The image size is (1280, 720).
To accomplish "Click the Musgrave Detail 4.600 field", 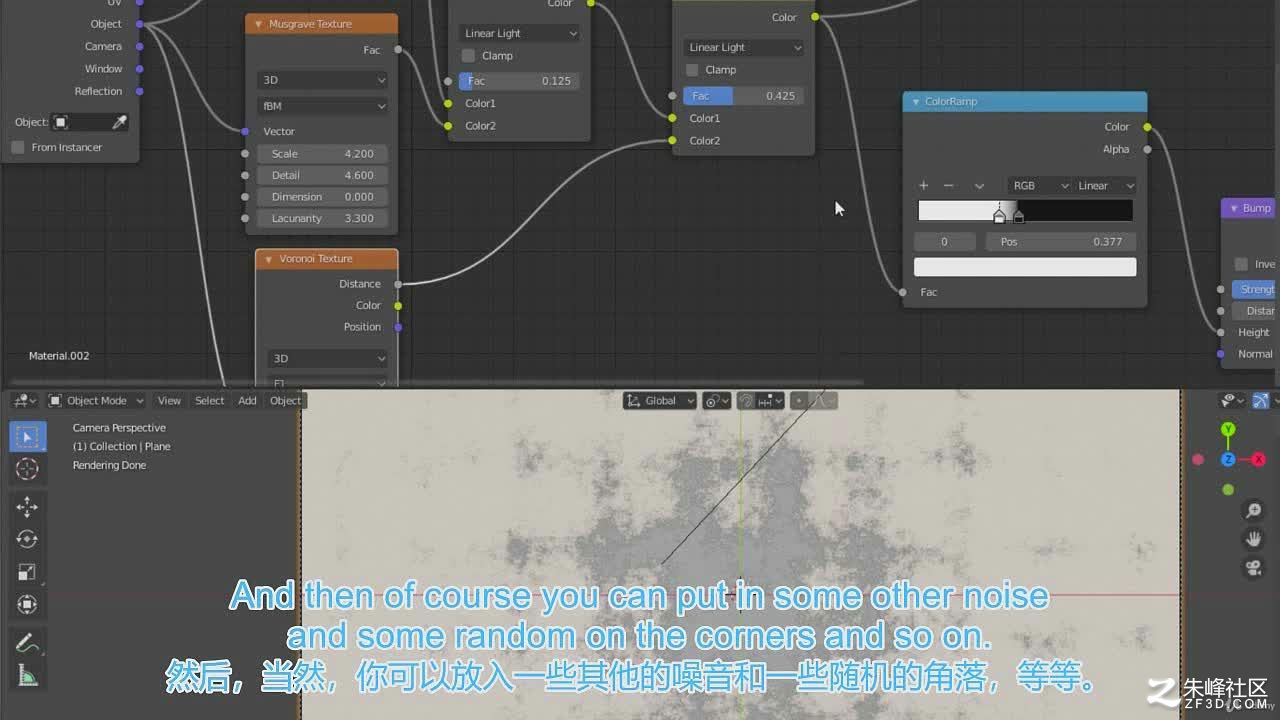I will (322, 175).
